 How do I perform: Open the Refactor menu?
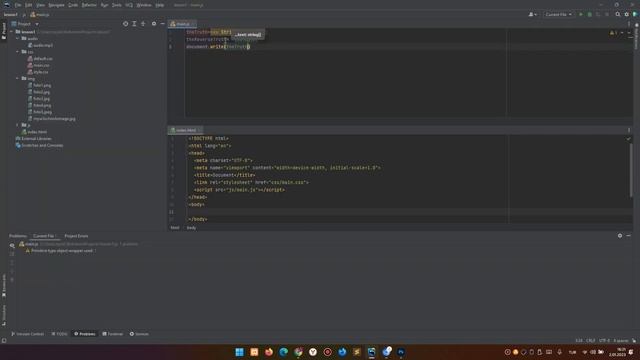[89, 5]
